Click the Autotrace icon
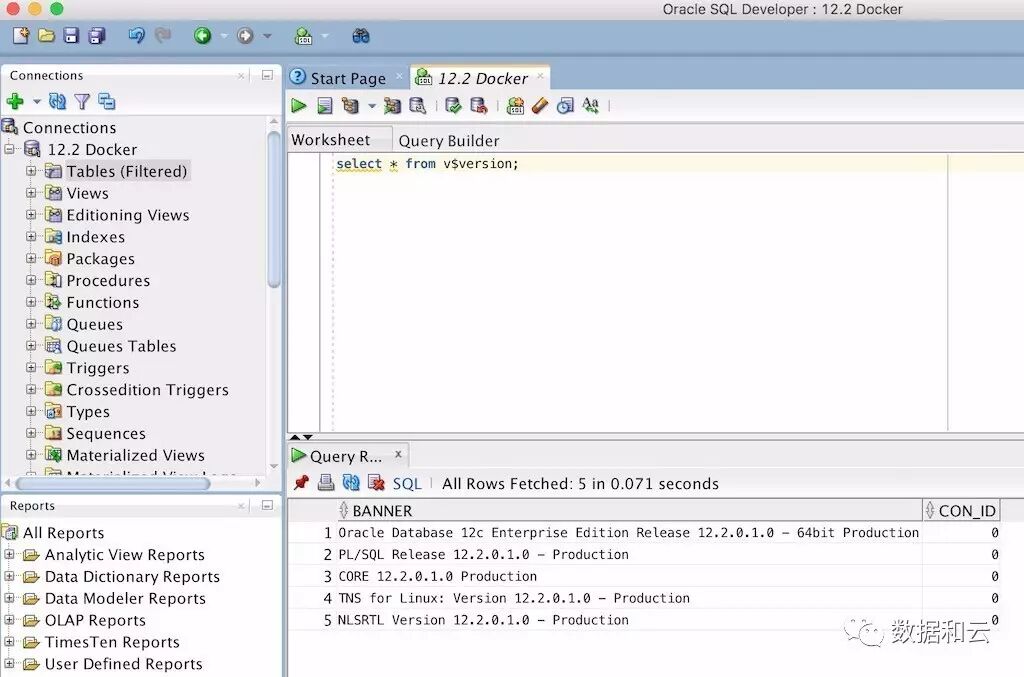 (x=392, y=105)
